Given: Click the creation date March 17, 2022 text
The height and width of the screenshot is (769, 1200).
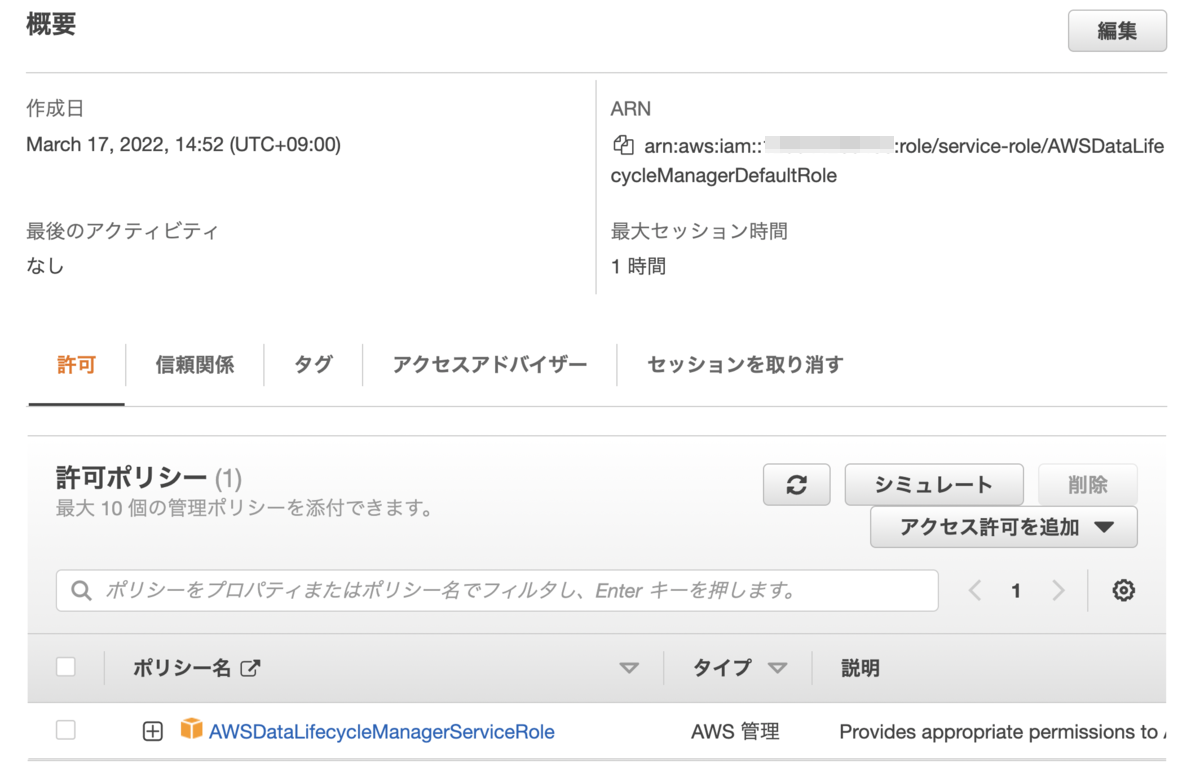Looking at the screenshot, I should coord(184,145).
